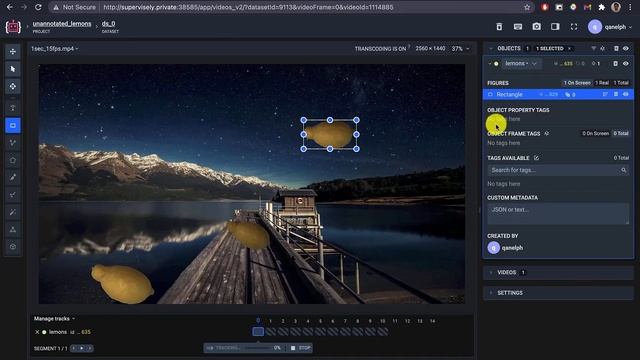The height and width of the screenshot is (360, 640).
Task: Click the lemon inside the selected rectangle
Action: coord(330,135)
